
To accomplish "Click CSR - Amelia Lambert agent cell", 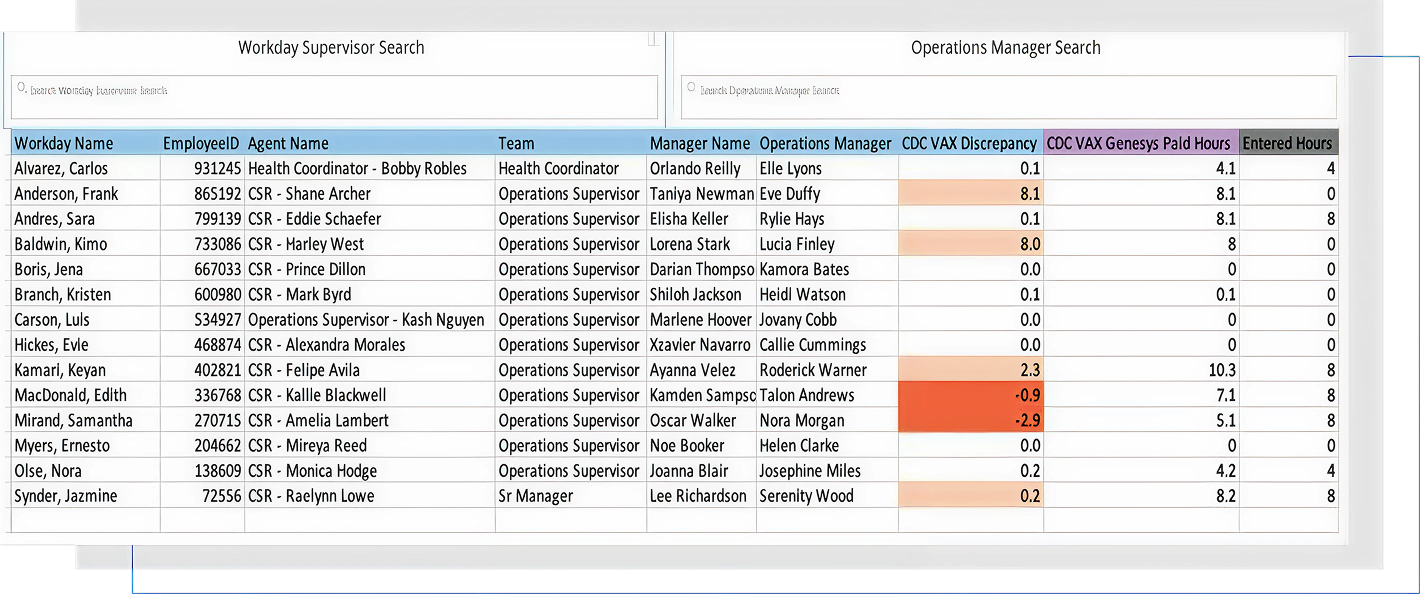I will [x=370, y=420].
